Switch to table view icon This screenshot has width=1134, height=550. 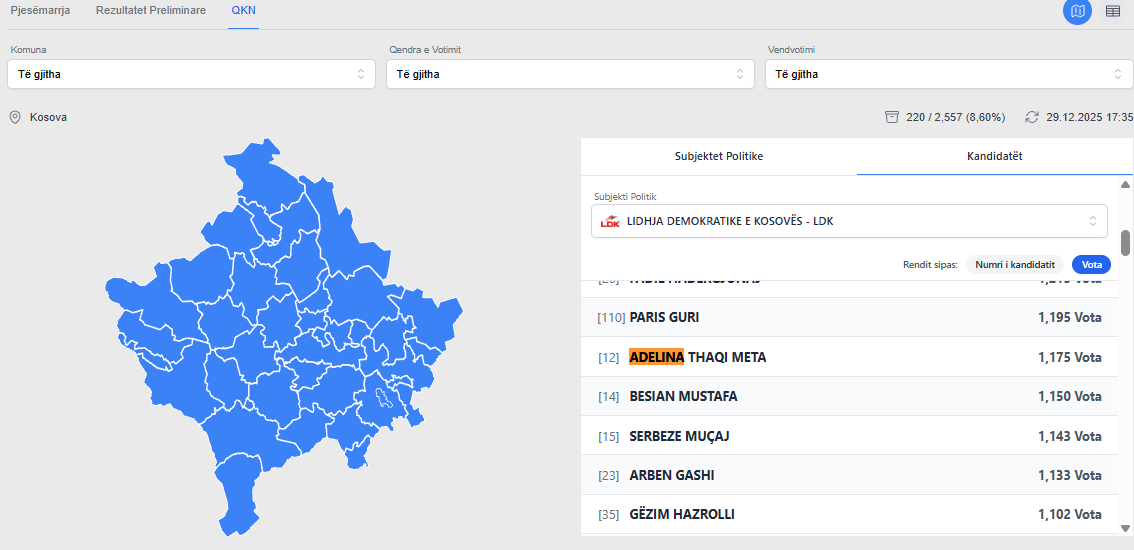(x=1113, y=11)
